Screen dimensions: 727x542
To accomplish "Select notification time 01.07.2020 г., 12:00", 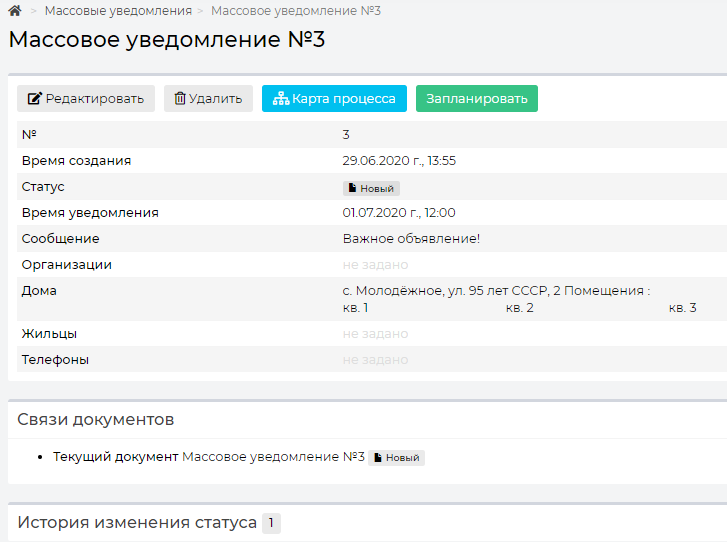I will click(399, 212).
